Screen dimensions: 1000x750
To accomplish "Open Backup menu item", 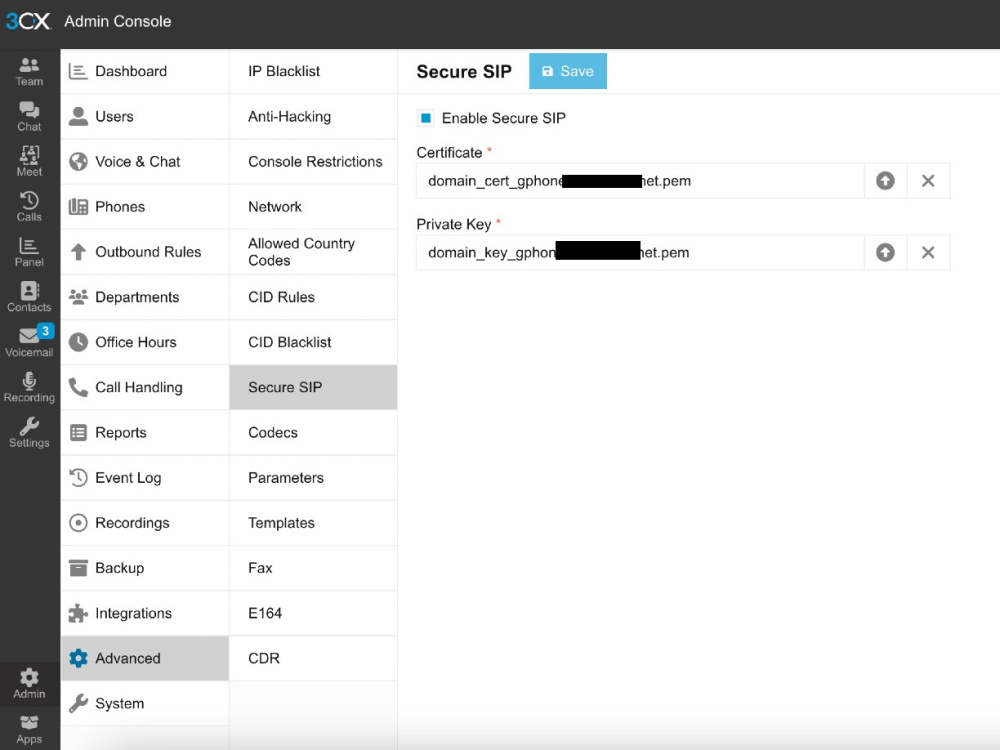I will click(x=145, y=568).
